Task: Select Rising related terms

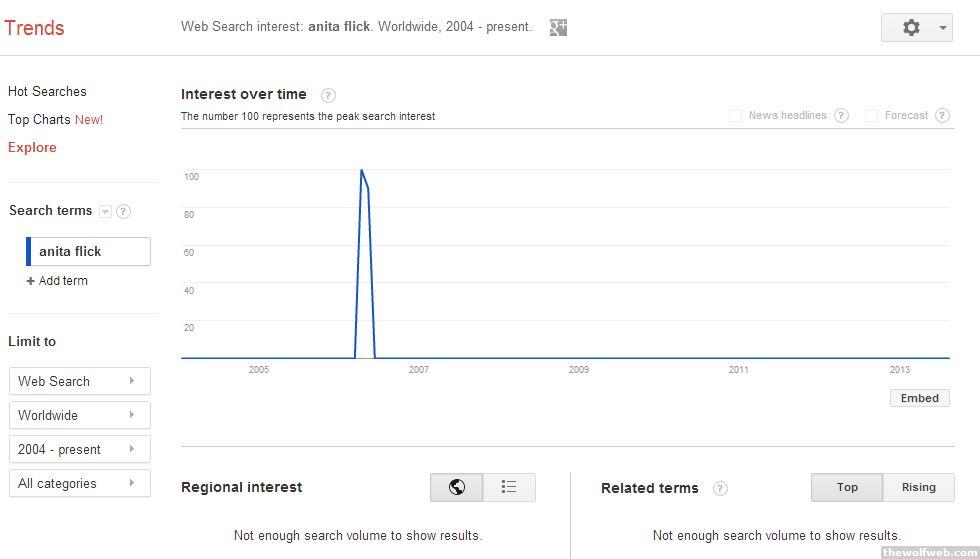Action: coord(918,487)
